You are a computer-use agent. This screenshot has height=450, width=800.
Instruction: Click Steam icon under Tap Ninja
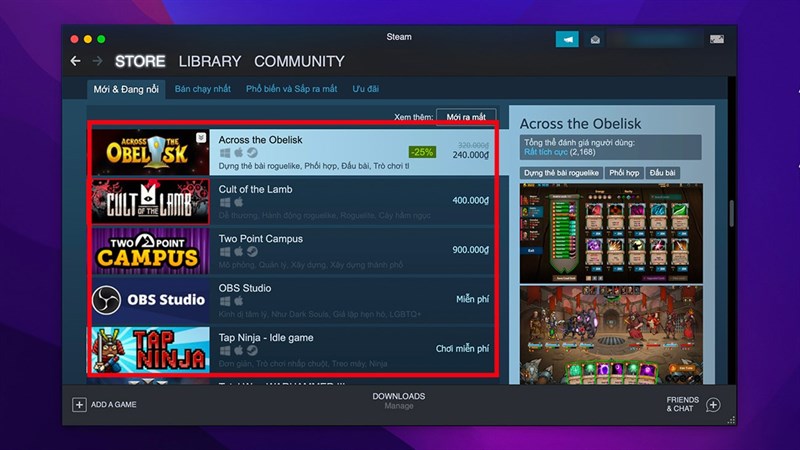(252, 351)
